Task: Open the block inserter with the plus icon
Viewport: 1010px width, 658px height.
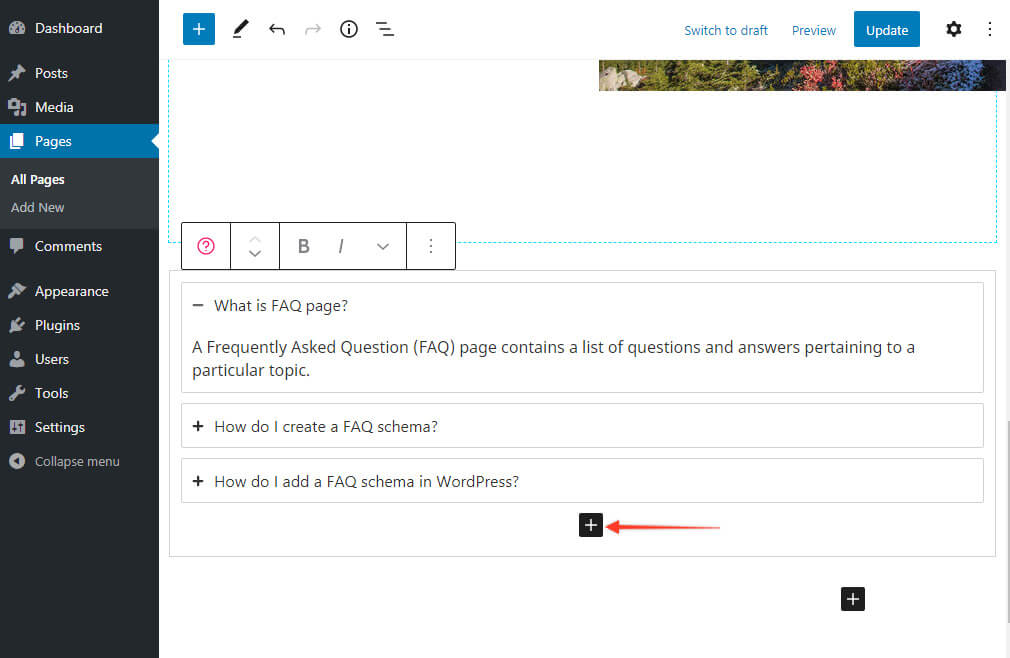Action: [x=198, y=29]
